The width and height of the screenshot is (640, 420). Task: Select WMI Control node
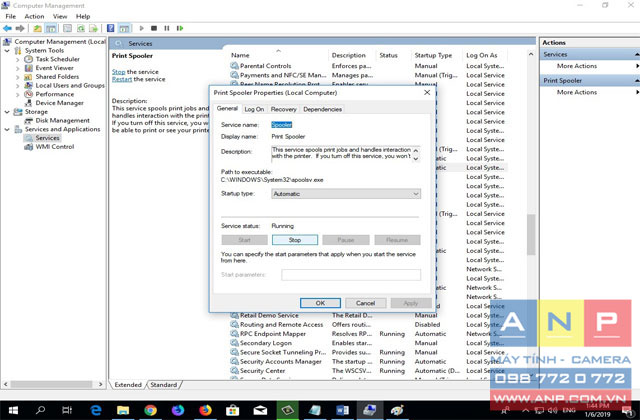click(x=55, y=147)
